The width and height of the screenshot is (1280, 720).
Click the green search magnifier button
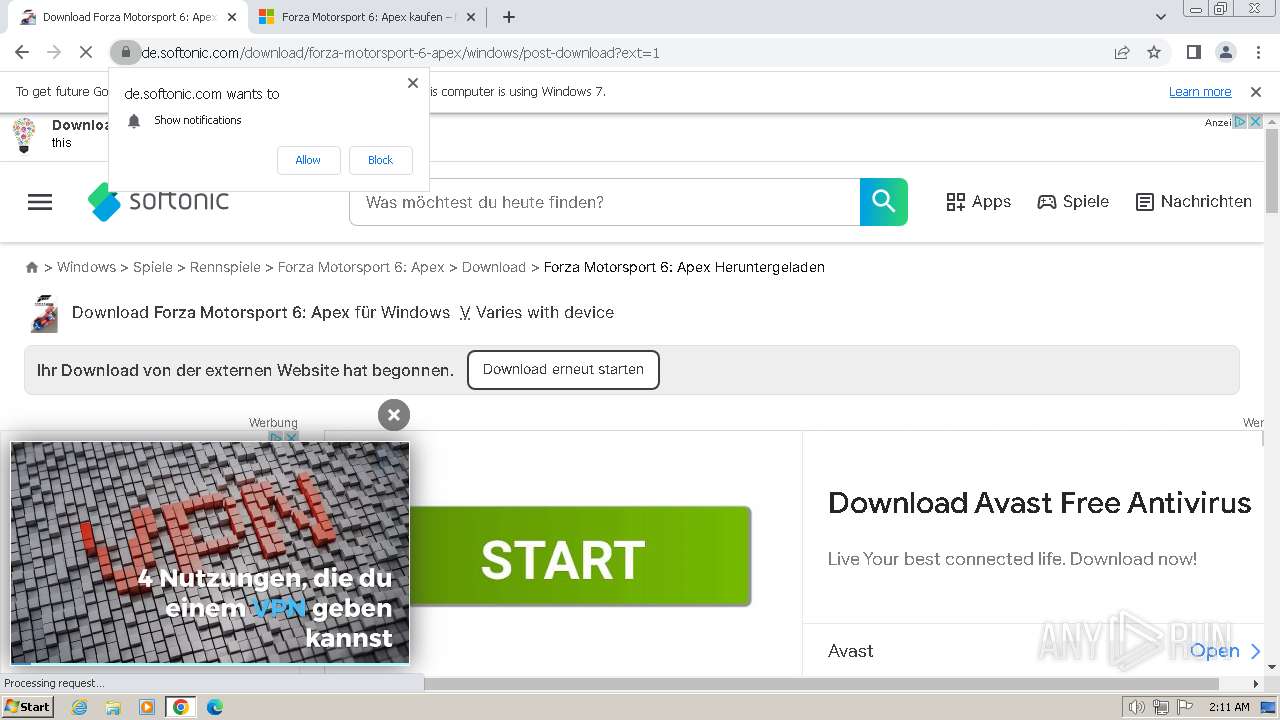pos(884,202)
